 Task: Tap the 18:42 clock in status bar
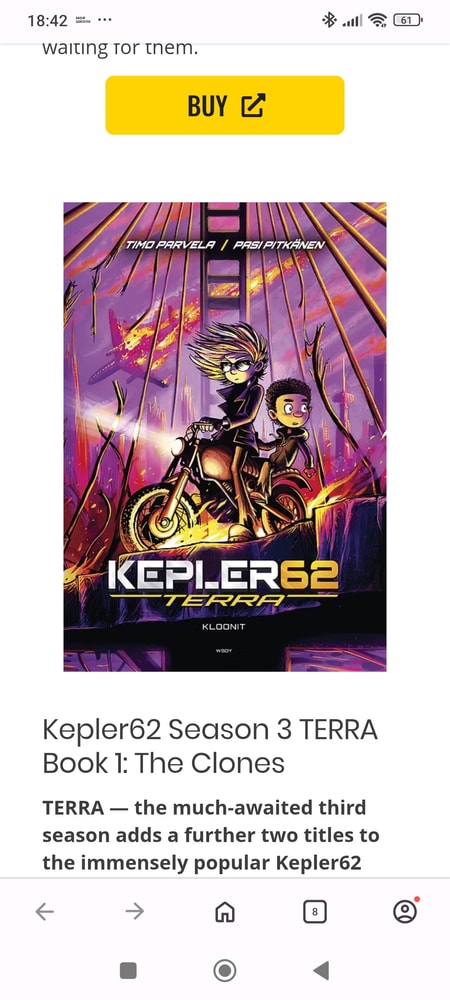47,20
